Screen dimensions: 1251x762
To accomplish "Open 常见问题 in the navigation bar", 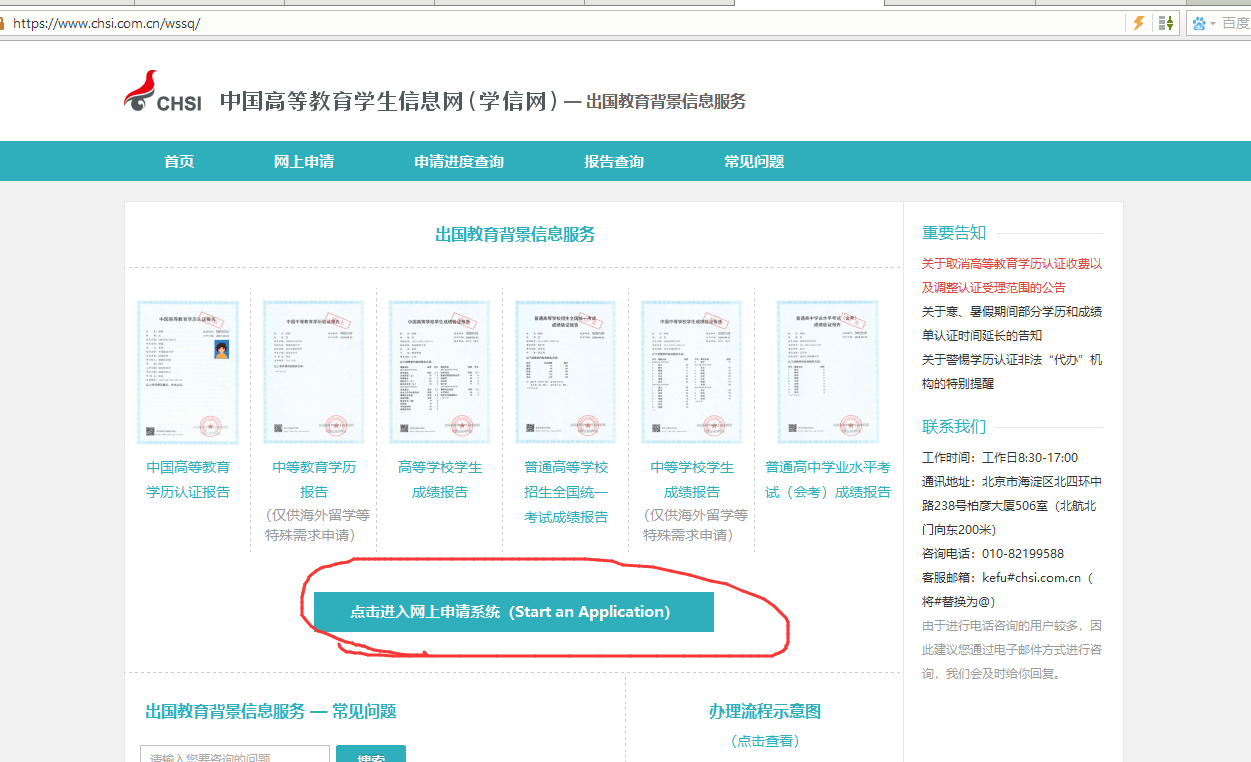I will (754, 161).
